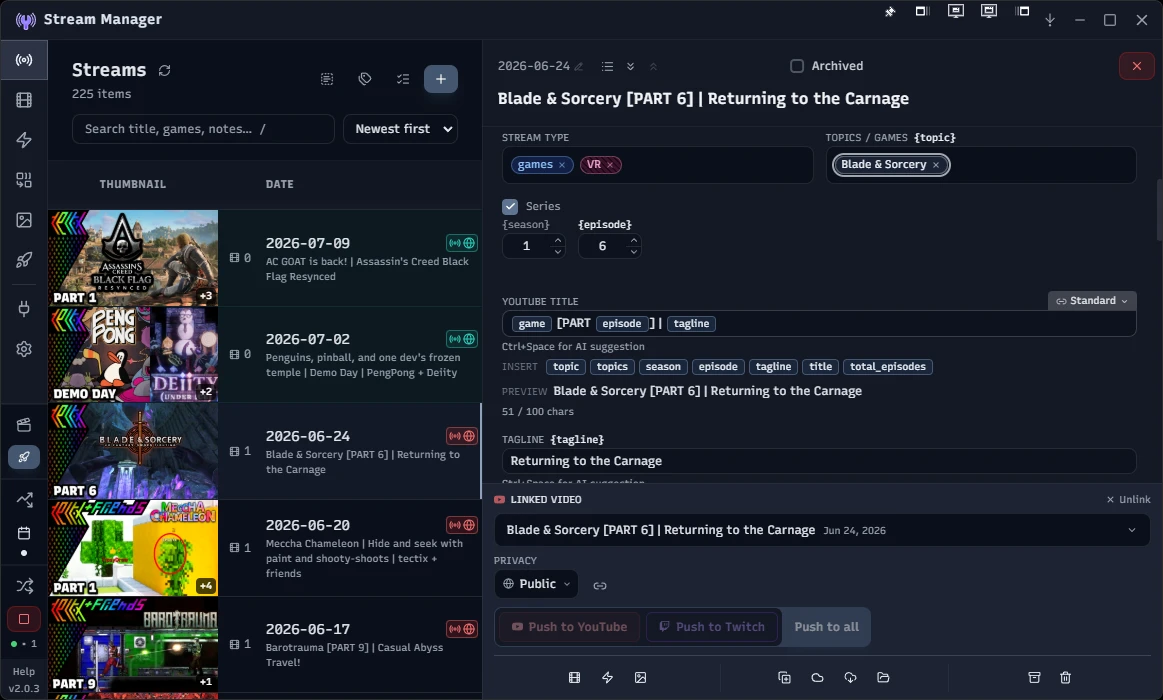Click the red stop square in sidebar

(24, 618)
